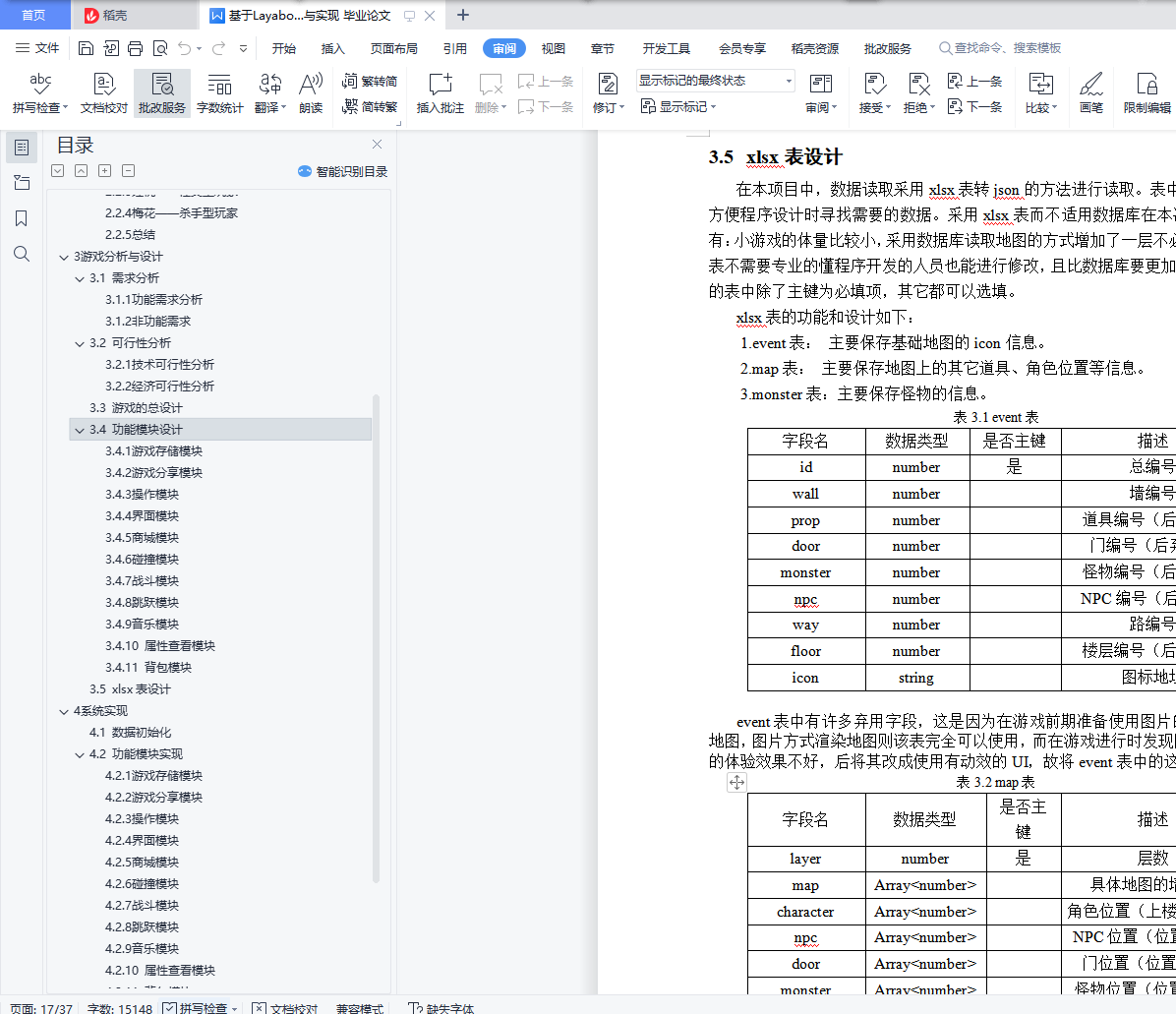This screenshot has width=1176, height=1014.
Task: Open the 批改服务 ribbon button
Action: (x=162, y=93)
